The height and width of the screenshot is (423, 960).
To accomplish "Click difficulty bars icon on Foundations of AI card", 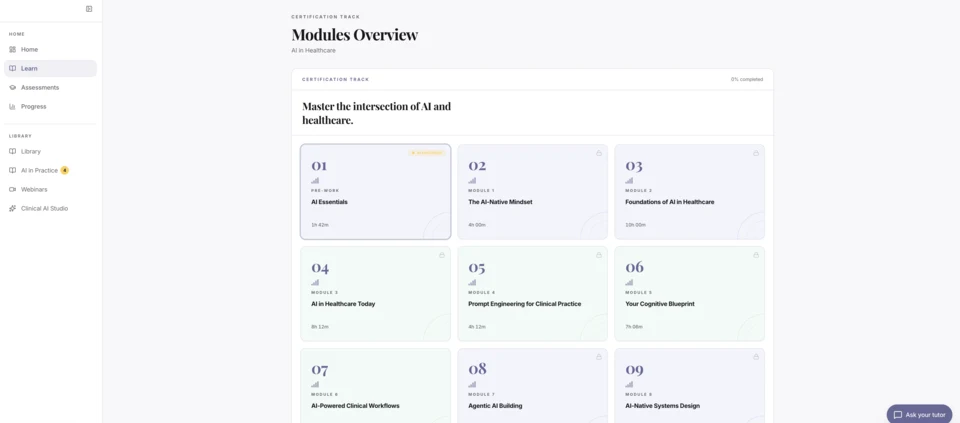I will (629, 181).
